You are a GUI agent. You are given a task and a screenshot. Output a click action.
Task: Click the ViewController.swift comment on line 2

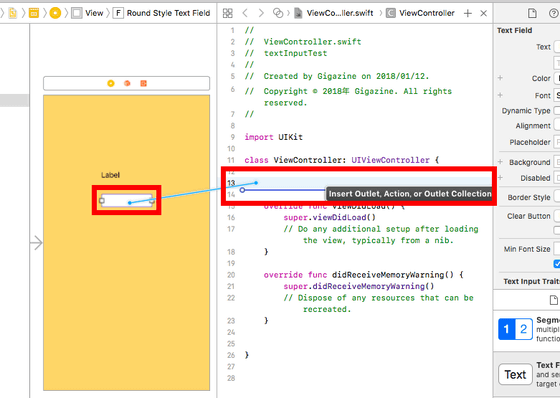[303, 42]
